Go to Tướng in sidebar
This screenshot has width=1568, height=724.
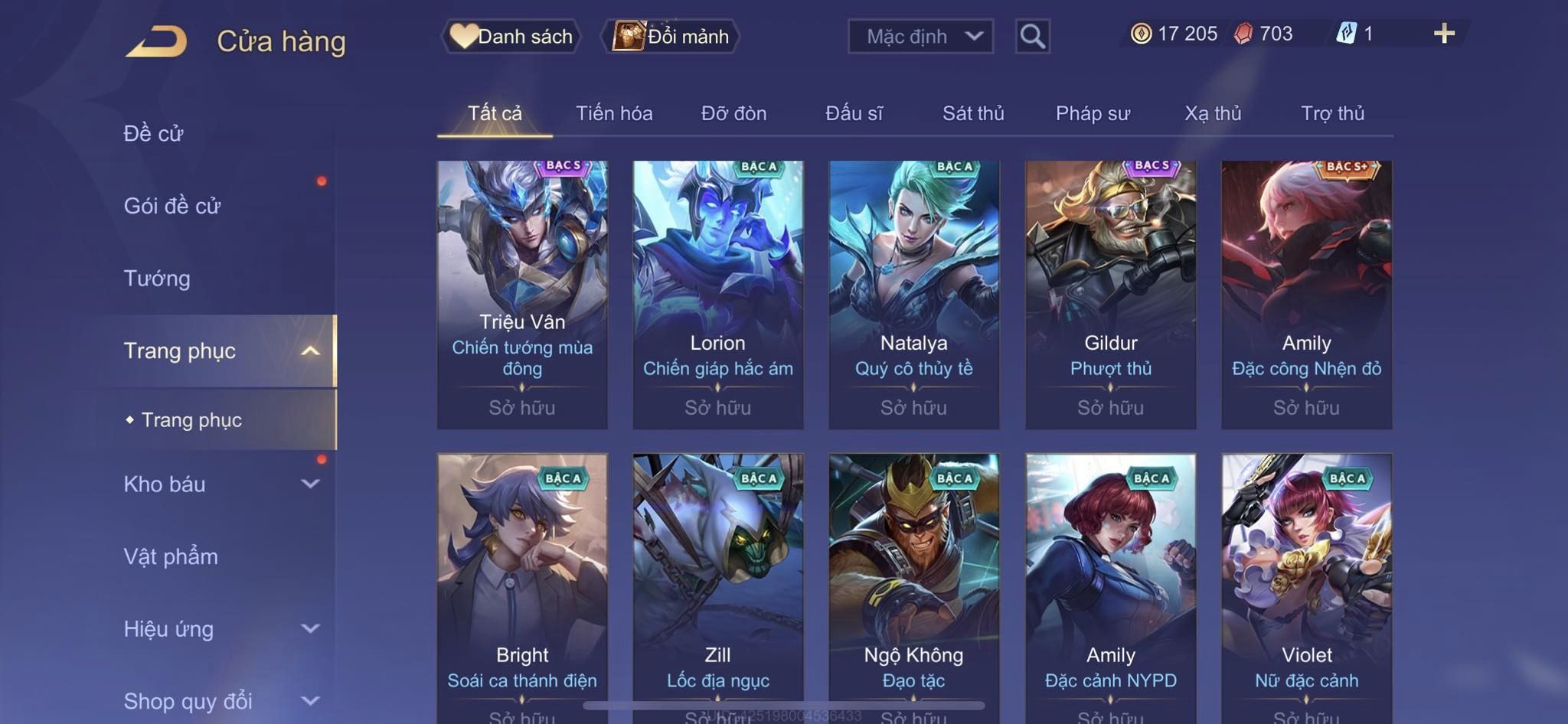[157, 279]
